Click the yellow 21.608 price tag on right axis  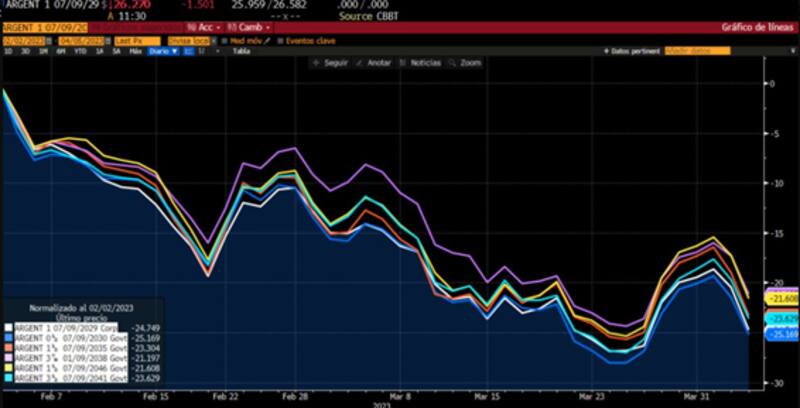point(781,299)
